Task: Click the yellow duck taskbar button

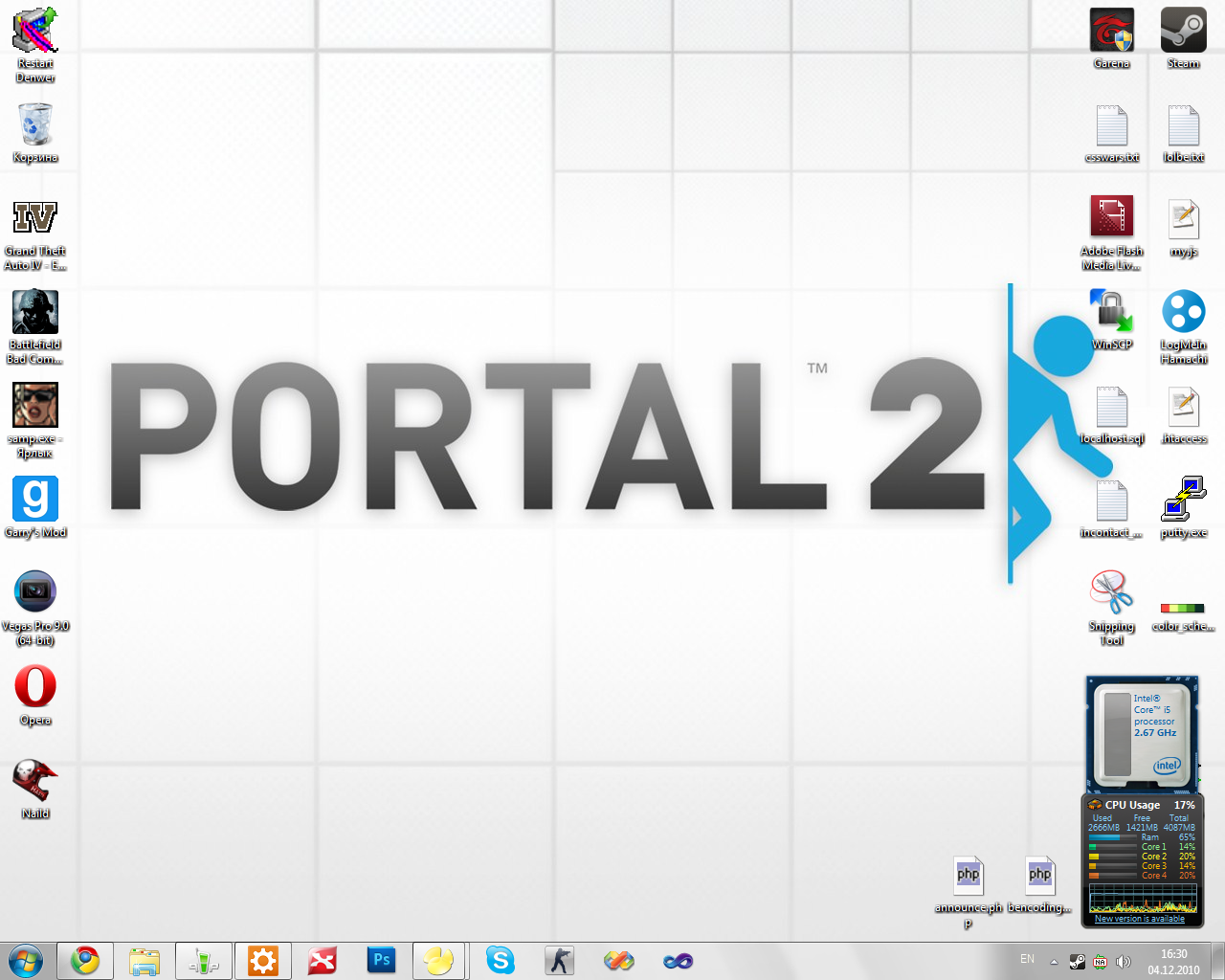Action: tap(440, 961)
